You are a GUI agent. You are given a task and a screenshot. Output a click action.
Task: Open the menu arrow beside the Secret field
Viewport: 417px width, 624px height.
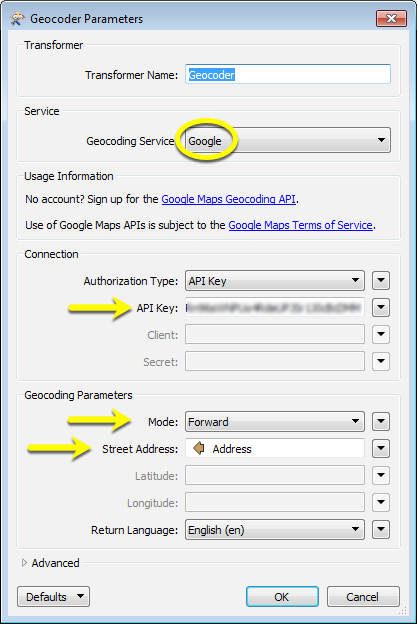tap(381, 361)
